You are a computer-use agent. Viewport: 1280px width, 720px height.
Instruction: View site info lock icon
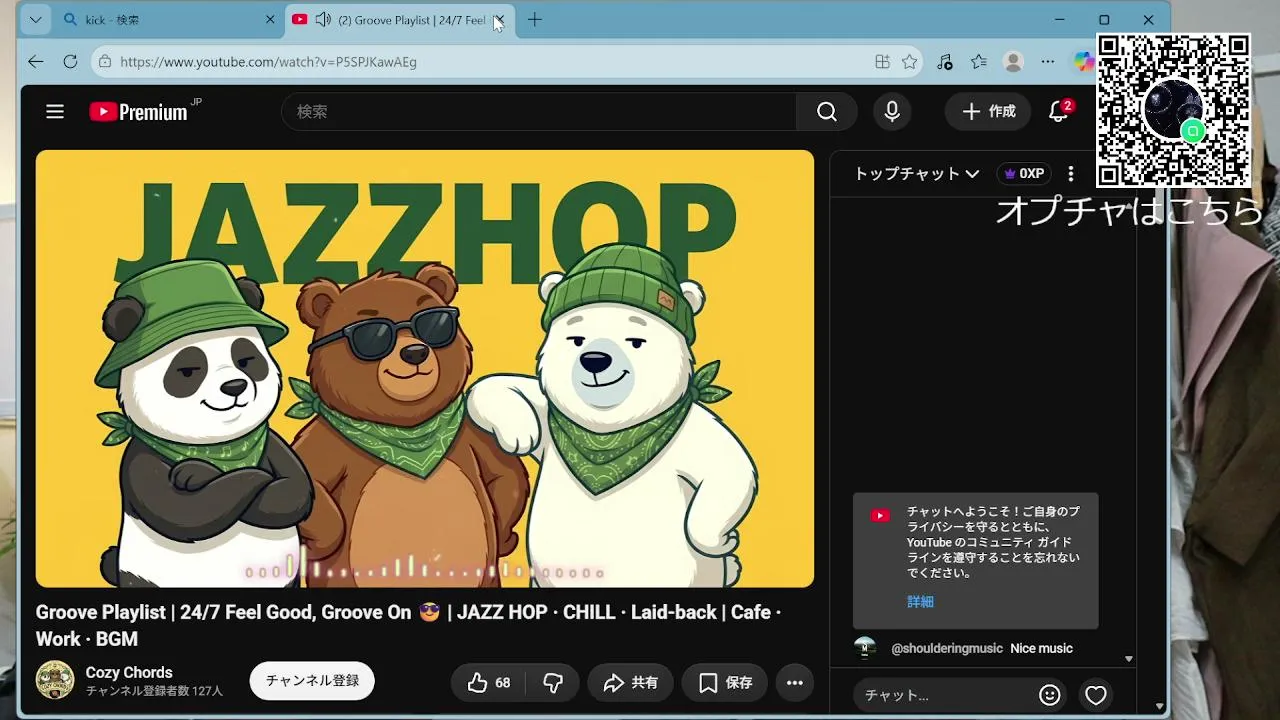[x=105, y=62]
